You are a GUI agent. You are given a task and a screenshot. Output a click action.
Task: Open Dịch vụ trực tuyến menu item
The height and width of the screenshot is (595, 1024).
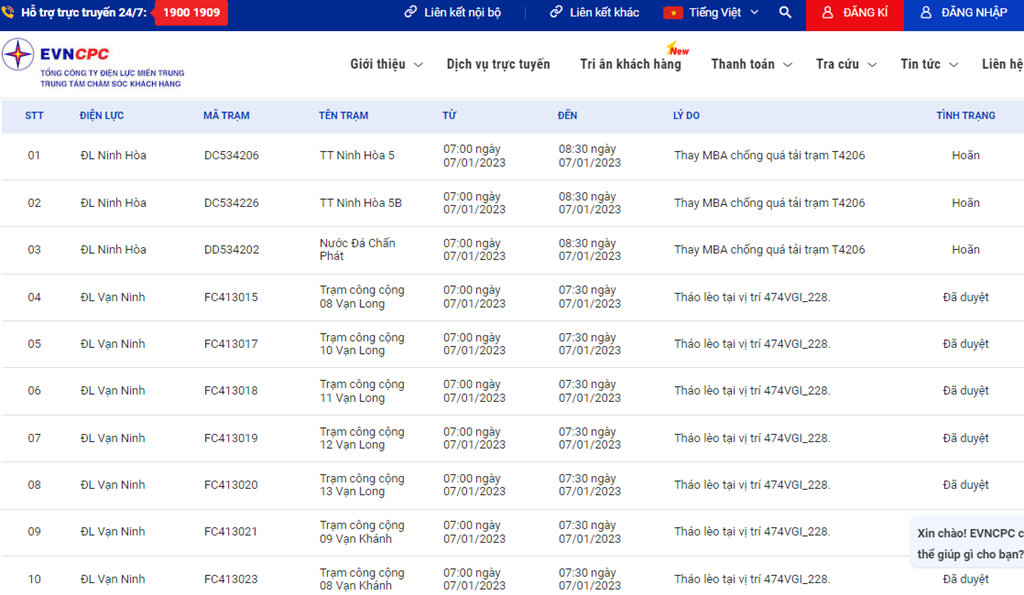(498, 64)
